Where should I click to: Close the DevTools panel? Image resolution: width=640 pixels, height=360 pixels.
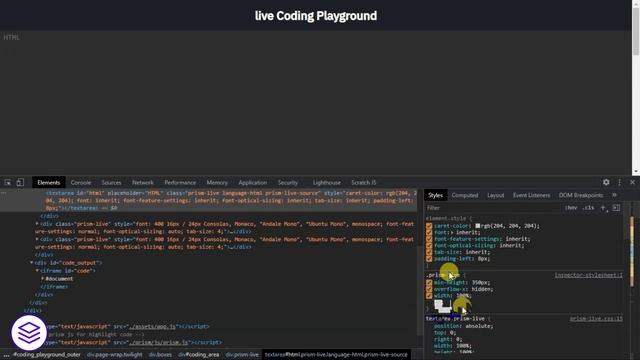632,182
